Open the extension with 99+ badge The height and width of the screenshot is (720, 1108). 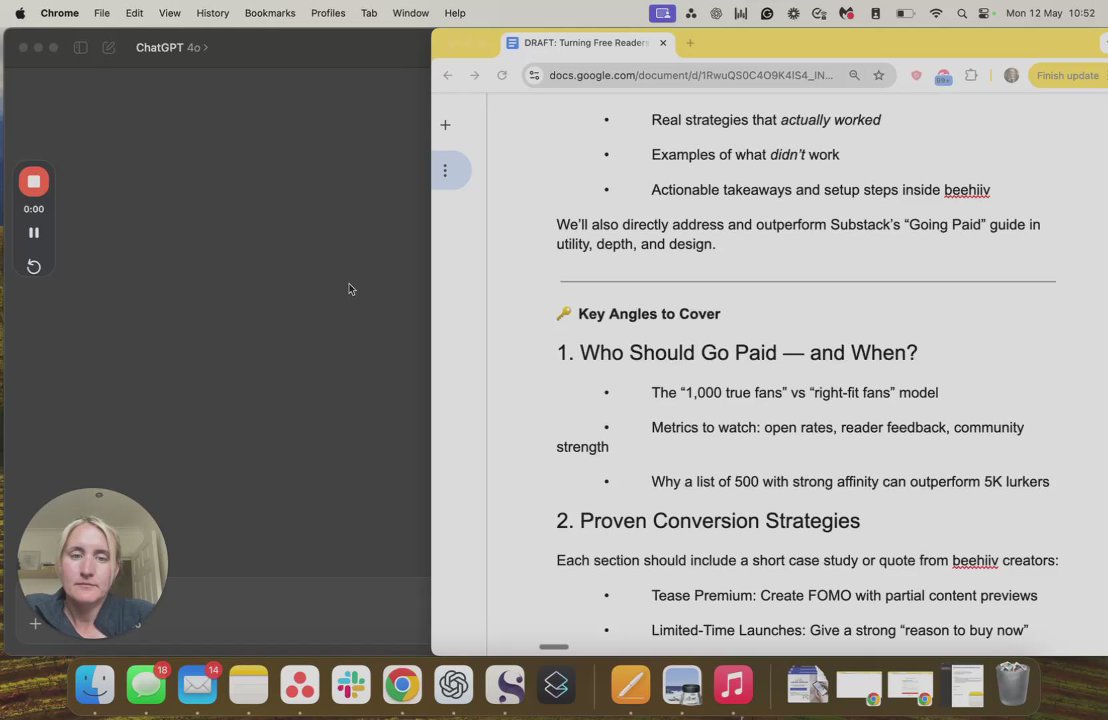click(x=943, y=77)
